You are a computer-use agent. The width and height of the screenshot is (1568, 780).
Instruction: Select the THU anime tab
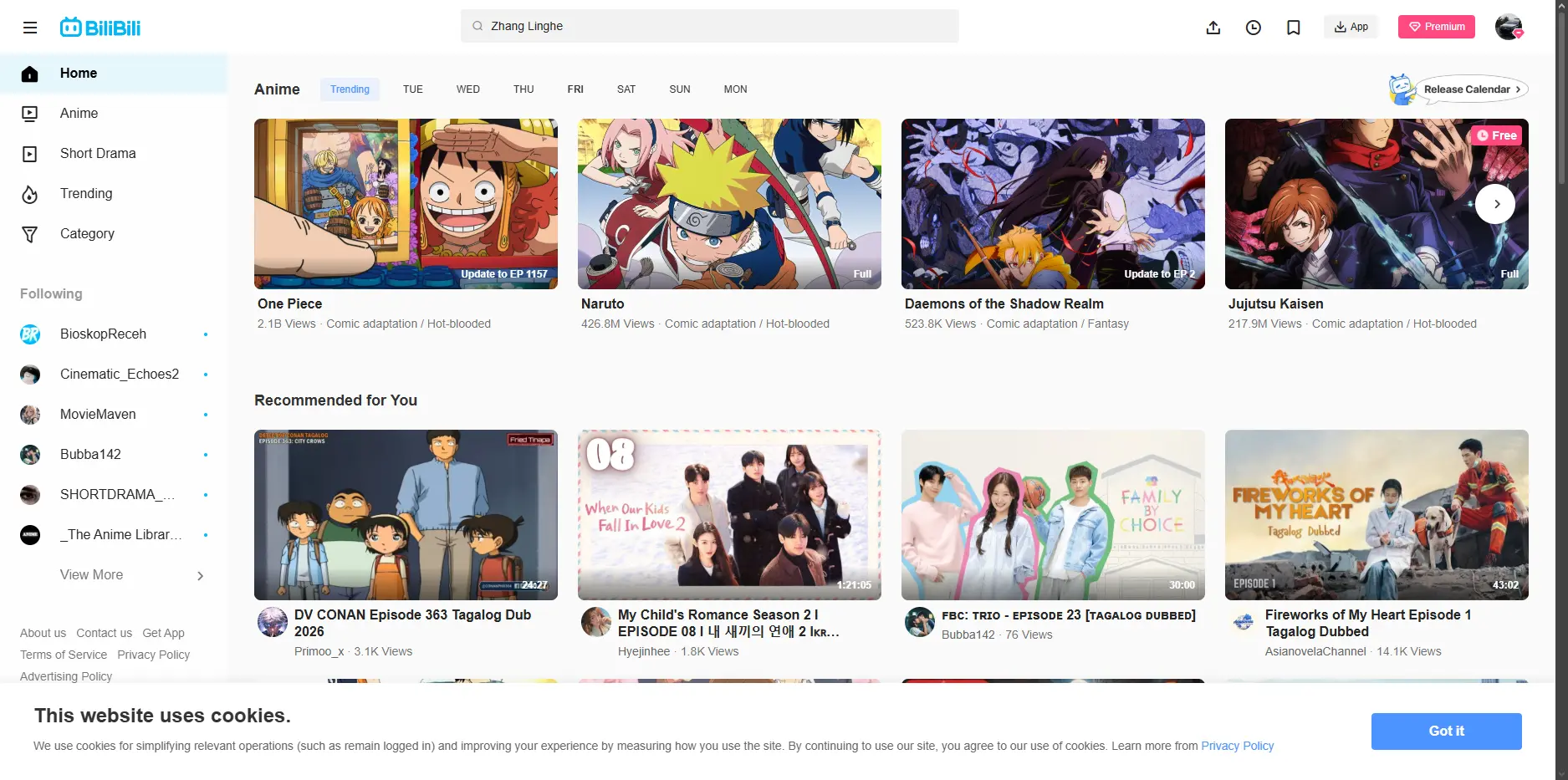point(524,89)
